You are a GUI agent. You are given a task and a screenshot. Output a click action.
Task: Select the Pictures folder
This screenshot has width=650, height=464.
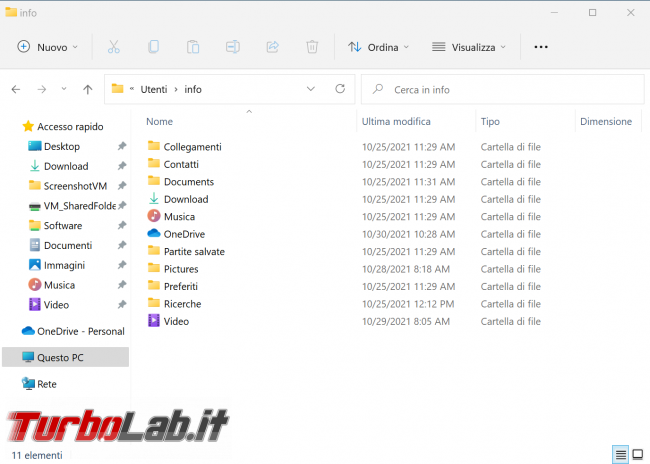click(181, 269)
